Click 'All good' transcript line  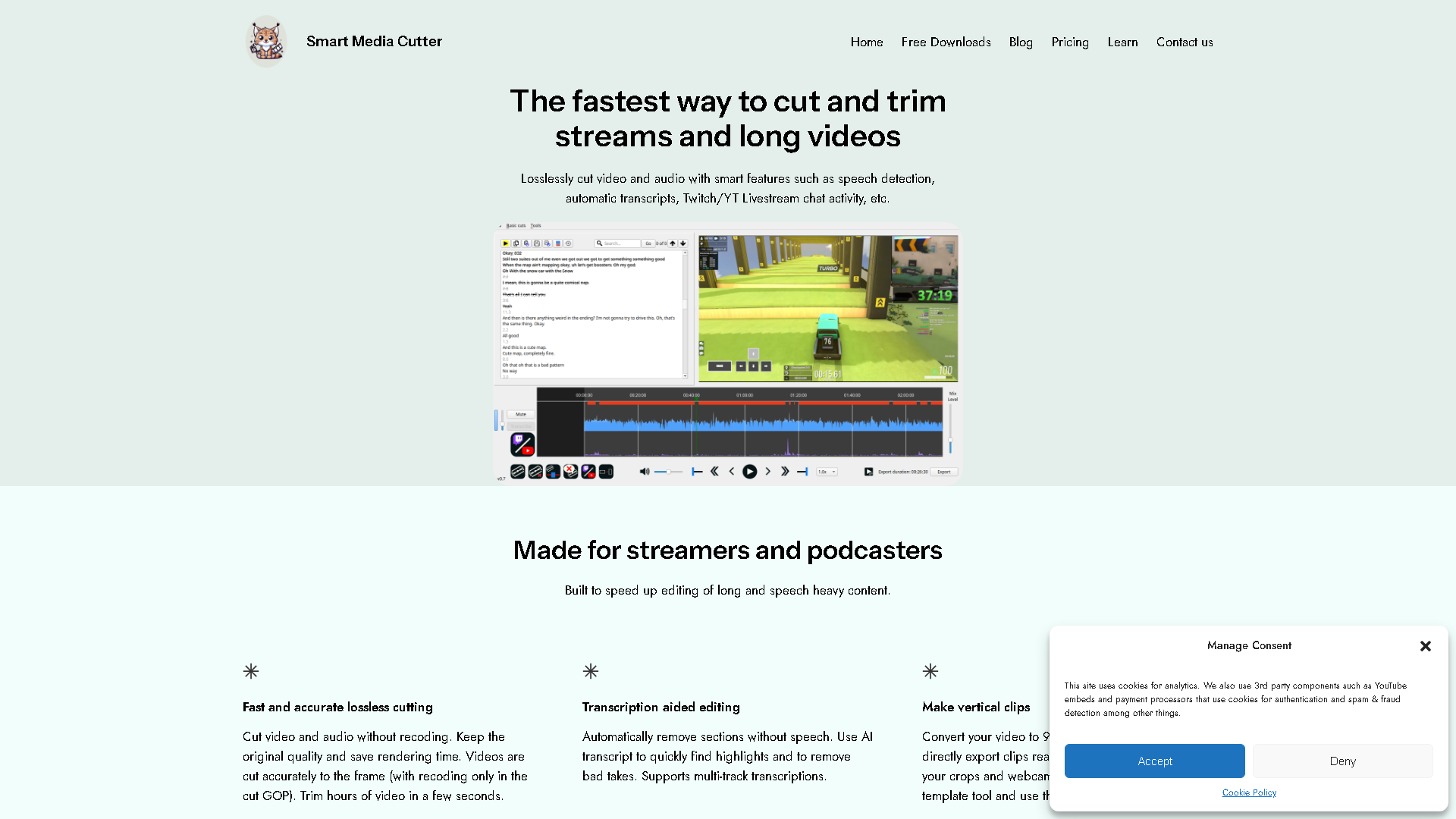(x=510, y=335)
